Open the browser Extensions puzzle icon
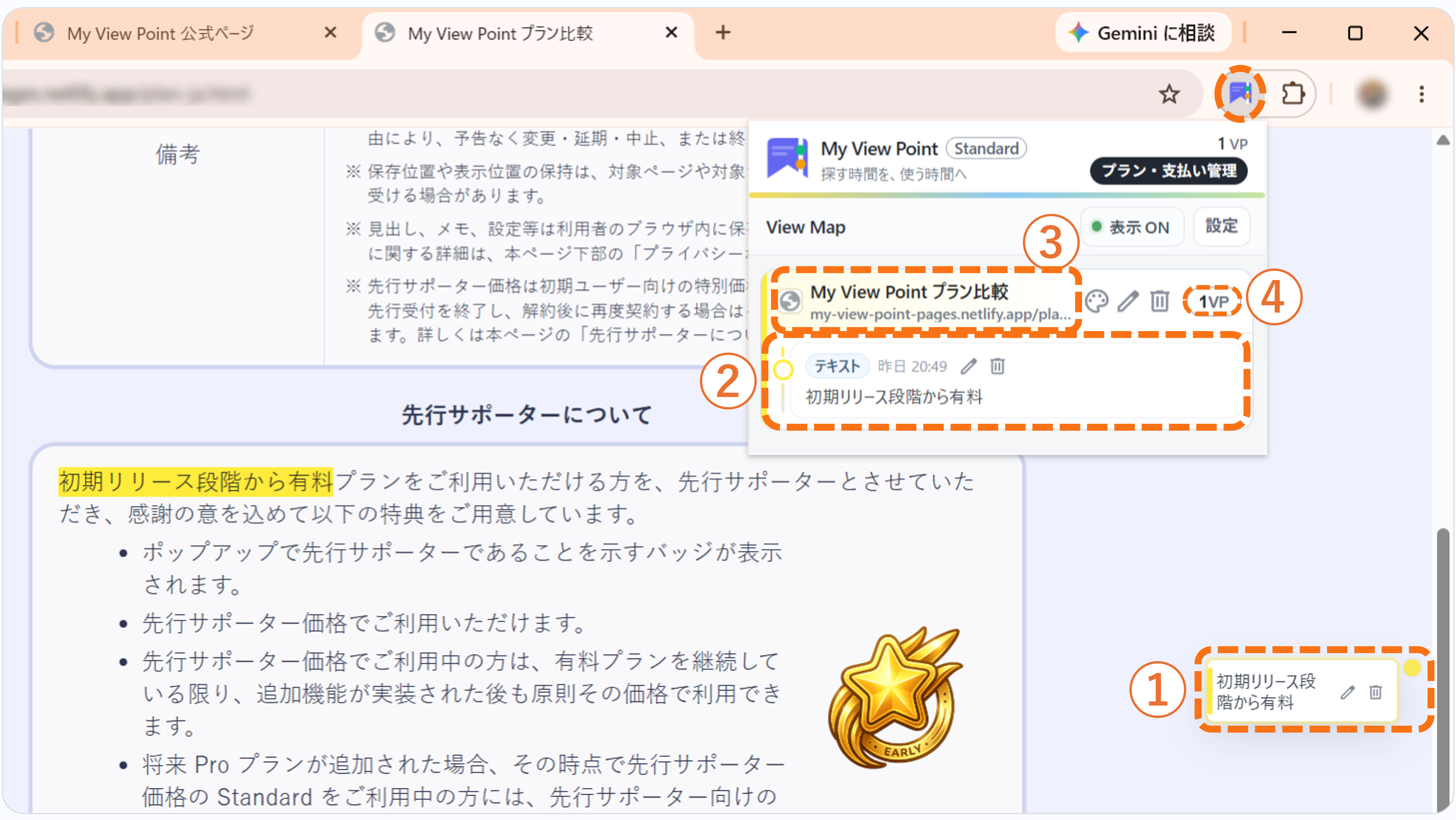The image size is (1456, 820). pos(1293,94)
